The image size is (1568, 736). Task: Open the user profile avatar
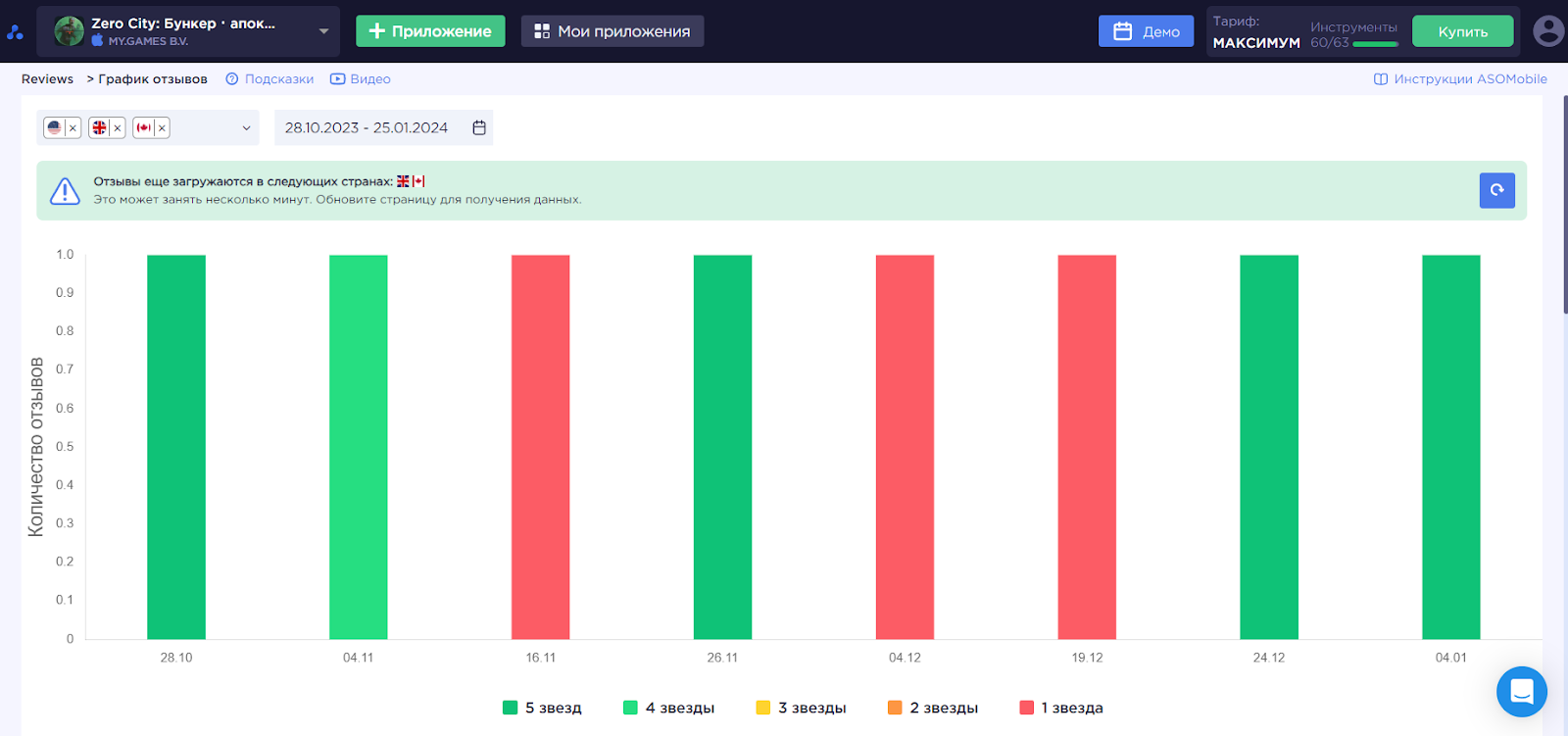pos(1548,31)
